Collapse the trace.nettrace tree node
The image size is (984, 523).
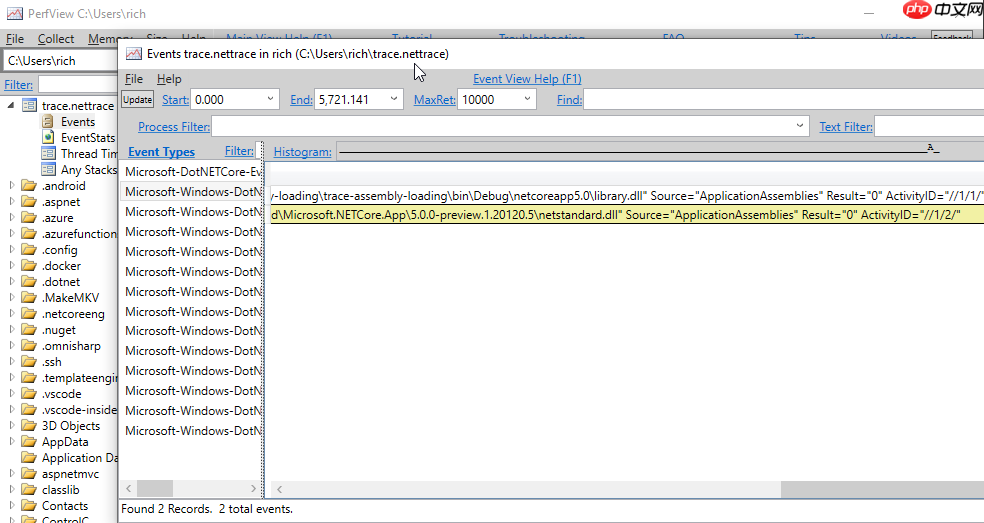tap(11, 105)
